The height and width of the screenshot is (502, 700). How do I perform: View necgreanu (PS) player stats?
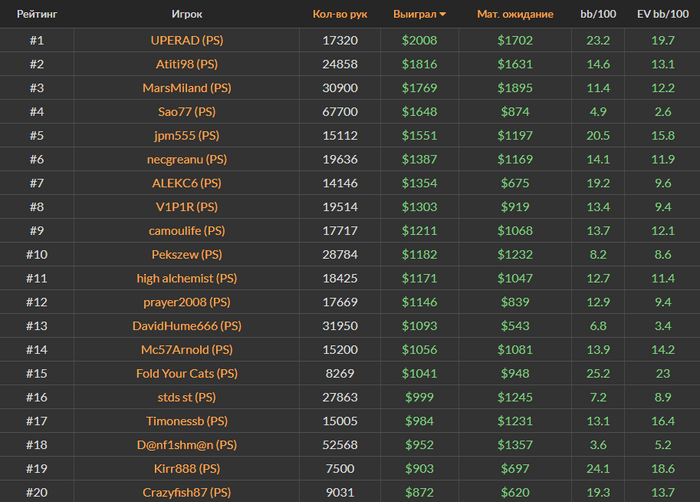(x=186, y=159)
